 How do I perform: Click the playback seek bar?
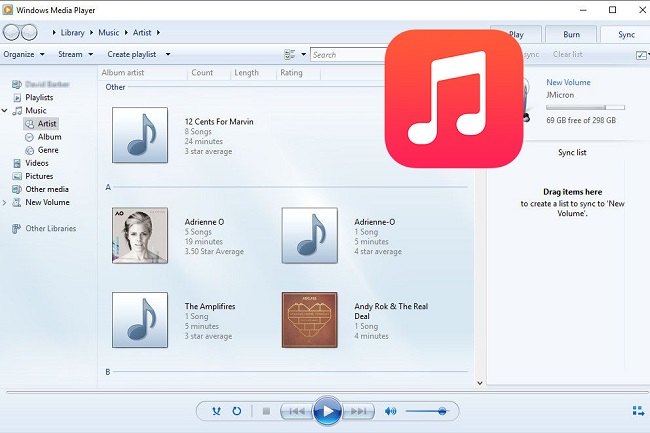point(327,392)
